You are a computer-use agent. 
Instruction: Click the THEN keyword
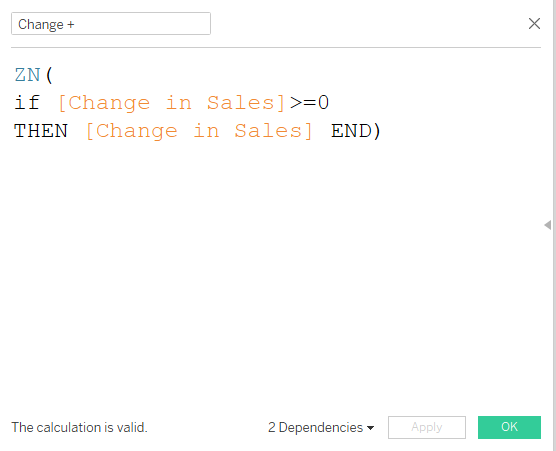41,131
